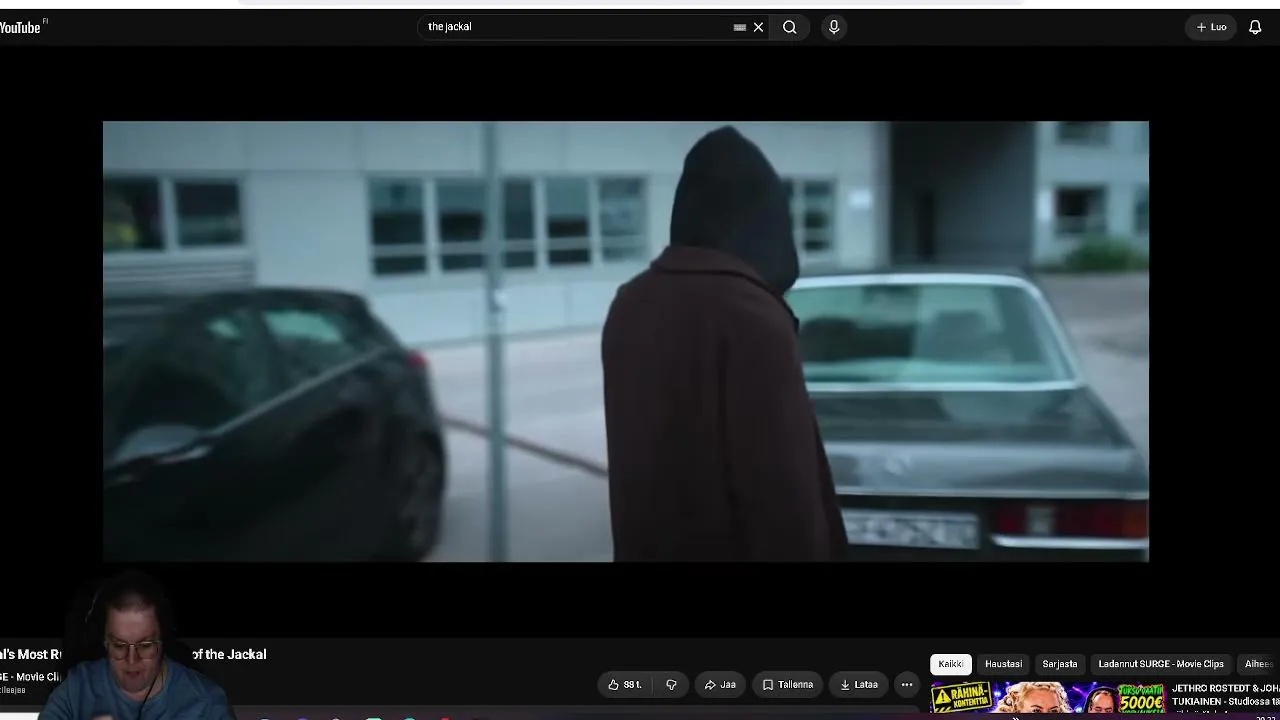Viewport: 1280px width, 720px height.
Task: Save the video with the Tallenna button
Action: (788, 685)
